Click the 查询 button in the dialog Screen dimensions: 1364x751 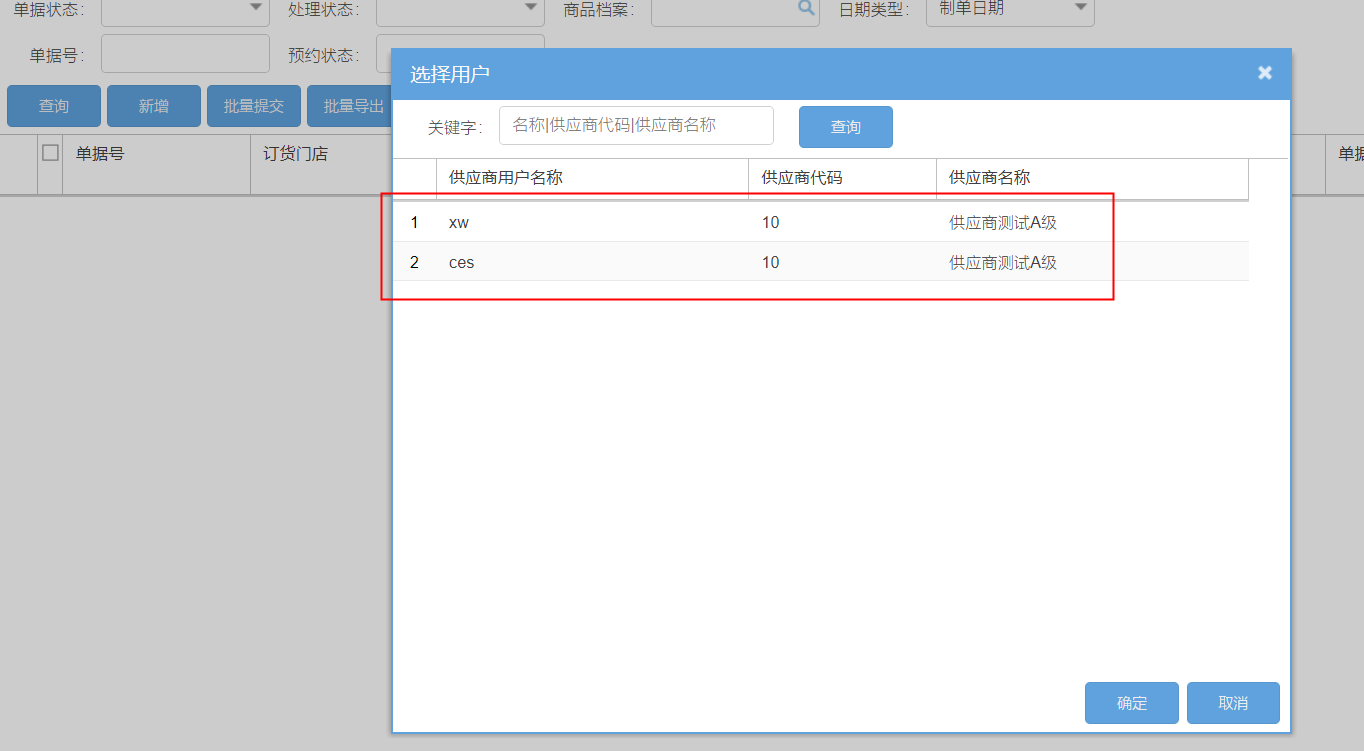pos(846,127)
